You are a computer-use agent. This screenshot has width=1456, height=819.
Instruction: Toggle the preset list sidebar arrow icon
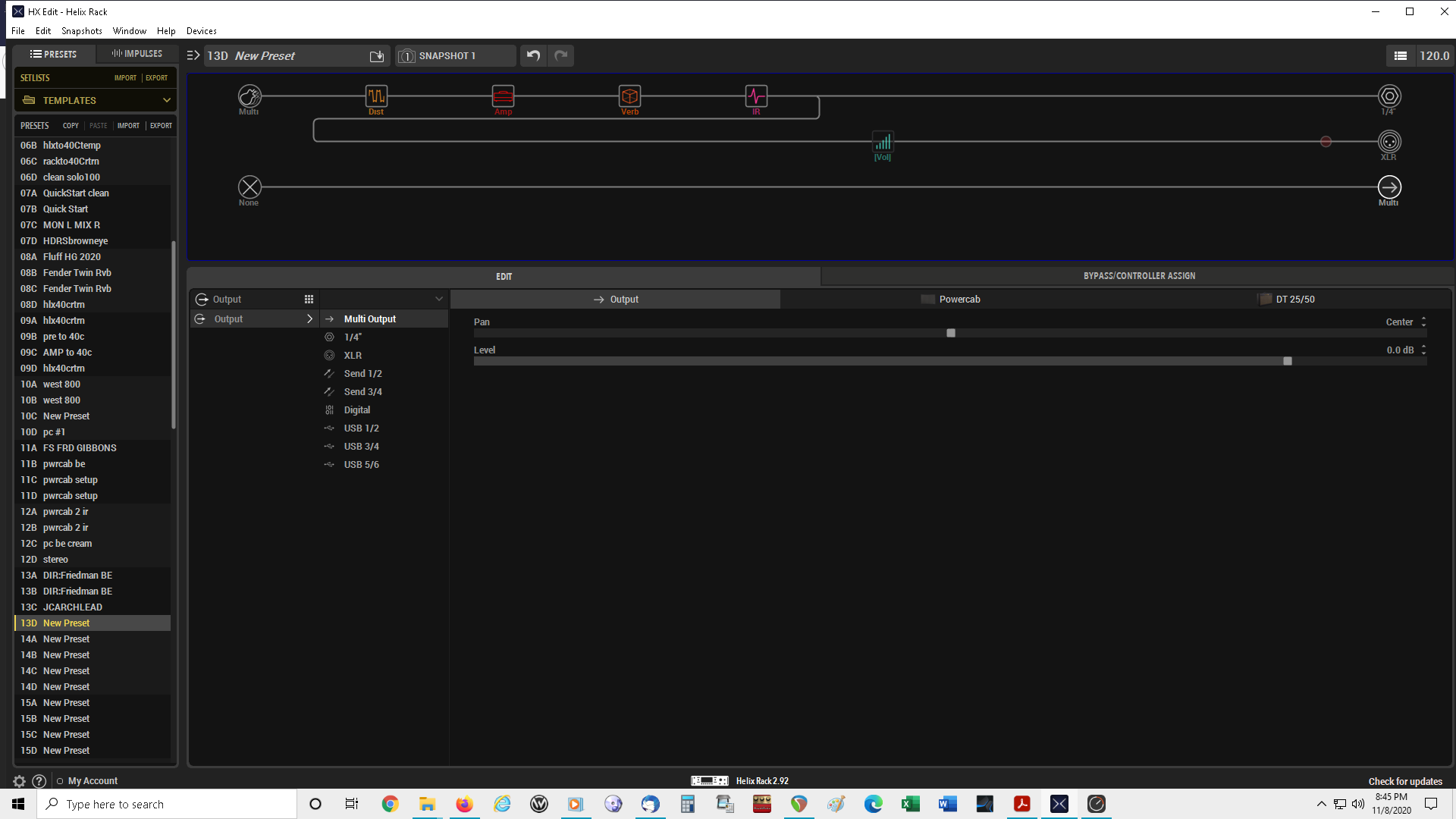tap(193, 55)
